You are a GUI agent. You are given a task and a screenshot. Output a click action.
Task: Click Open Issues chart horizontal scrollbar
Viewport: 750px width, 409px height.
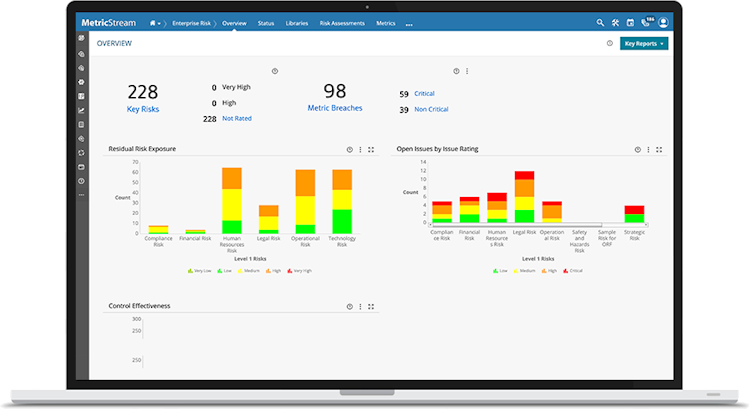517,224
